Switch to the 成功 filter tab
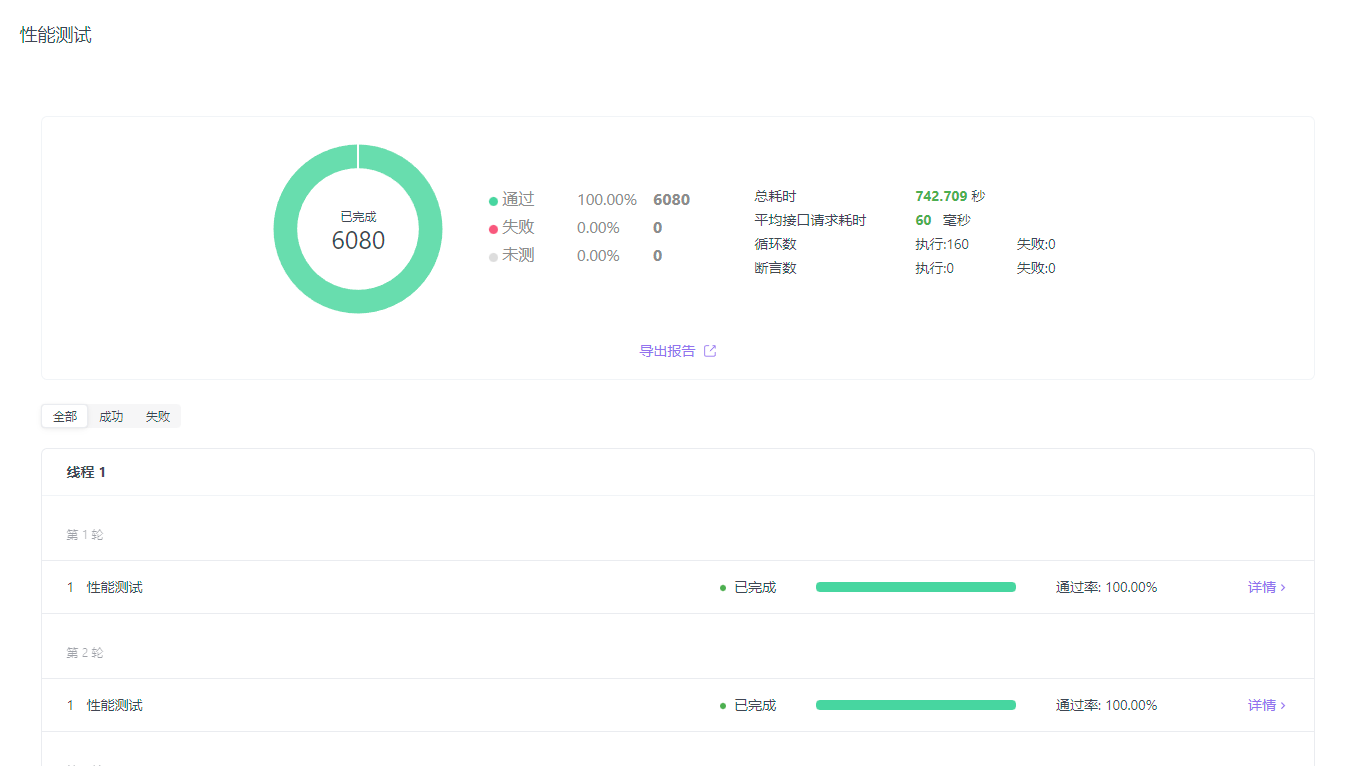The height and width of the screenshot is (766, 1349). [x=111, y=417]
